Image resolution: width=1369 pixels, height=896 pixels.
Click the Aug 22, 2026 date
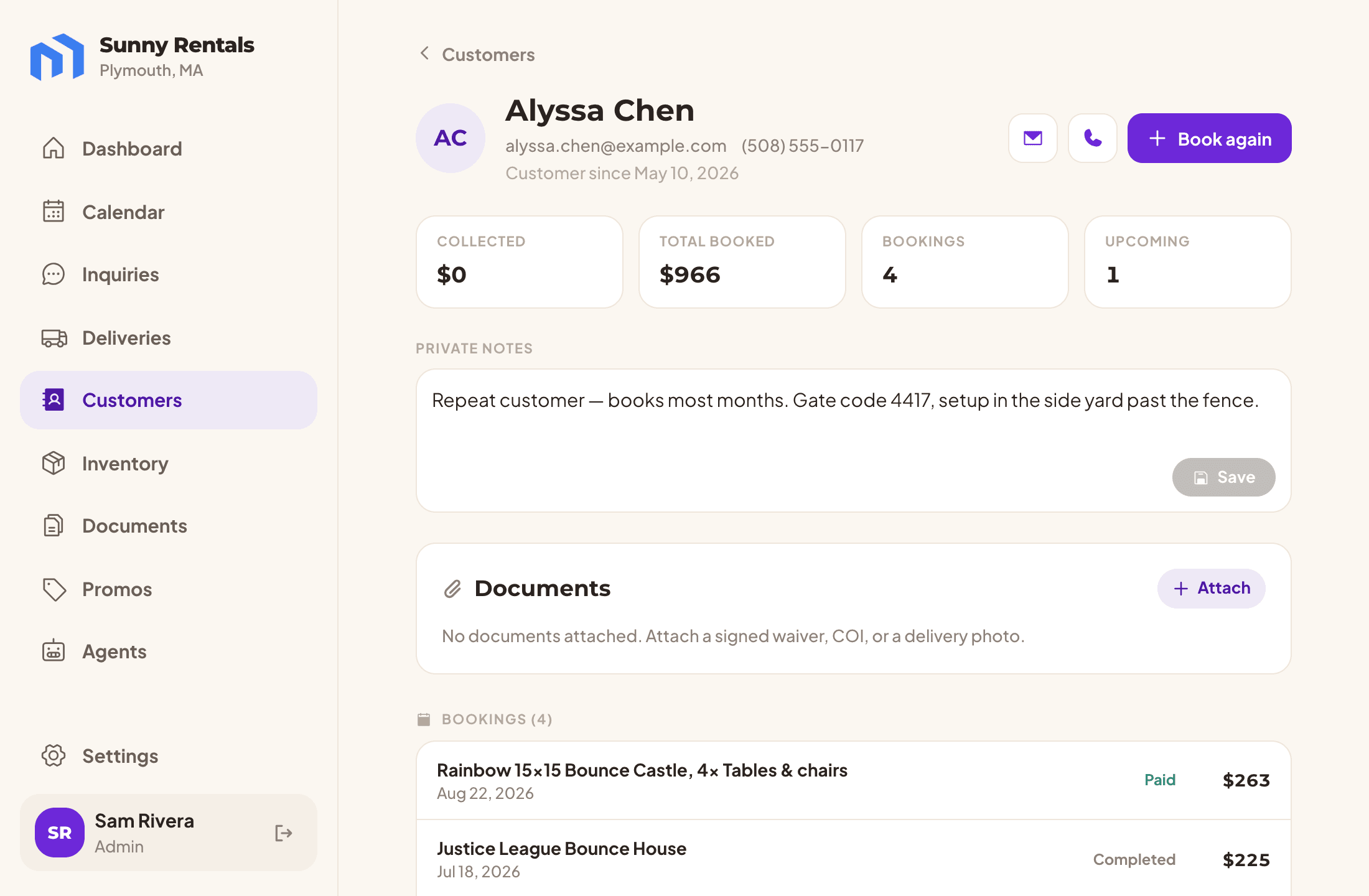tap(485, 793)
